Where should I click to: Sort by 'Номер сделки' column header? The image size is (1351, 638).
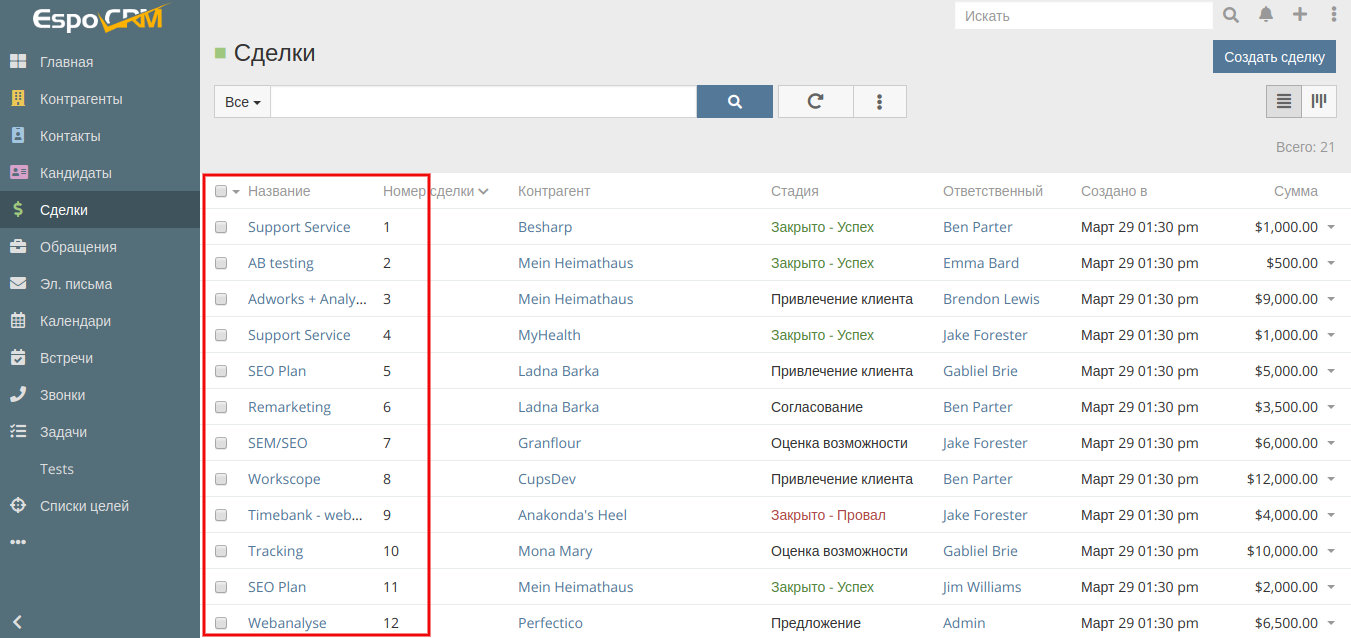(428, 191)
